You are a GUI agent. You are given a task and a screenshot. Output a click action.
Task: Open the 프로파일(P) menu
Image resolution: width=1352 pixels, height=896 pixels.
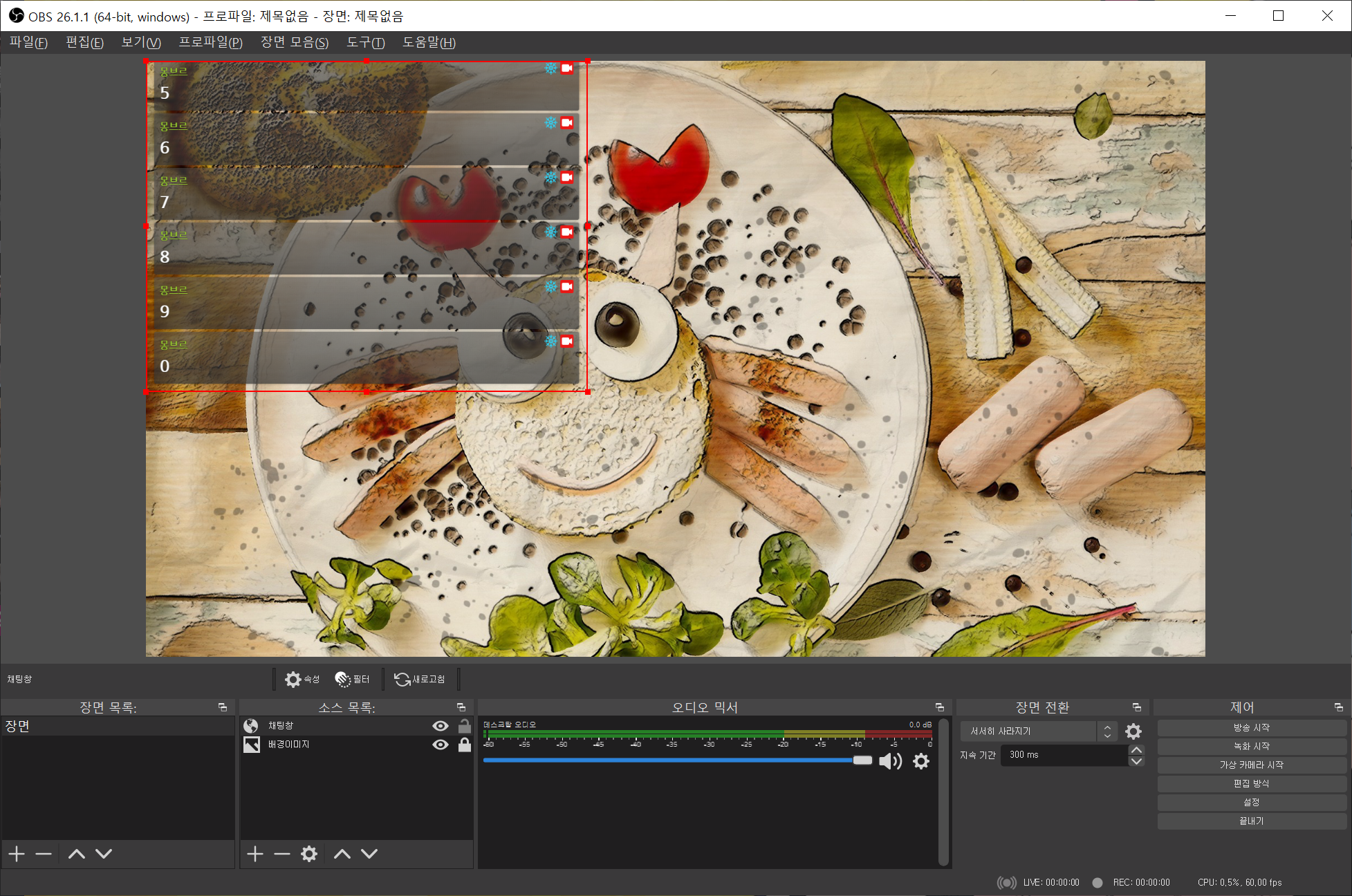pyautogui.click(x=210, y=43)
